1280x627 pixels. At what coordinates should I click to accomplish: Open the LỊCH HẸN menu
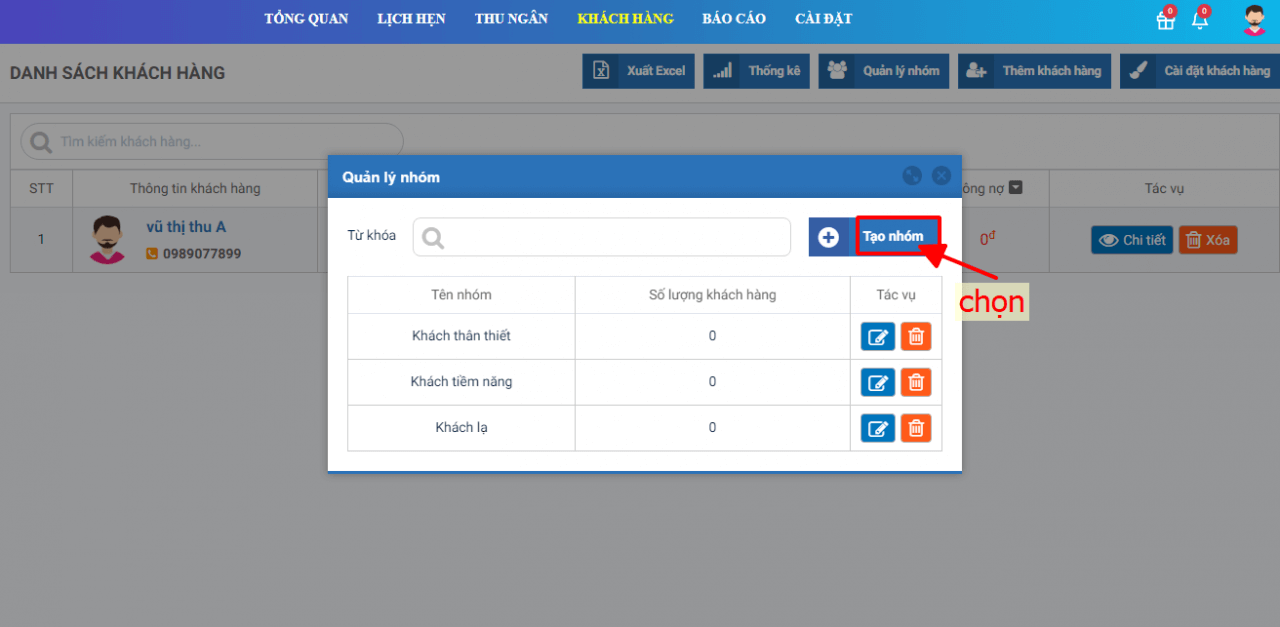click(x=411, y=19)
